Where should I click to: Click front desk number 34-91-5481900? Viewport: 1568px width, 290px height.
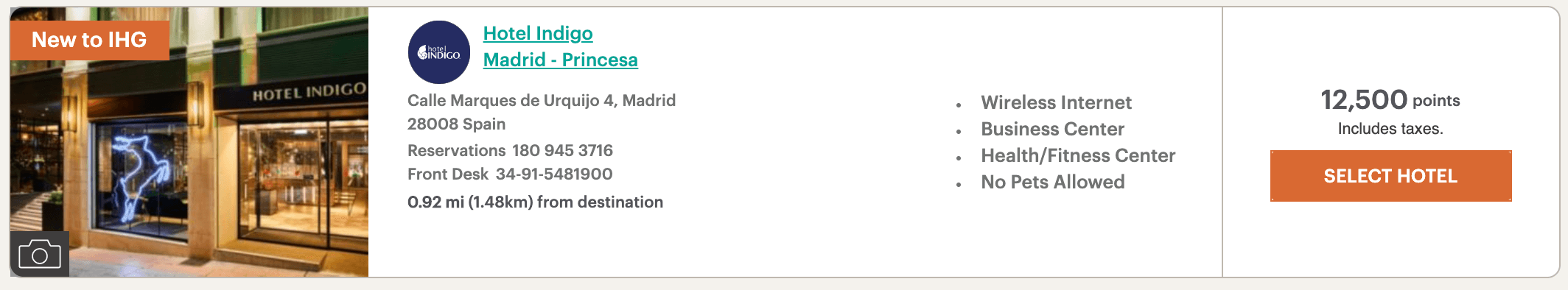point(554,174)
